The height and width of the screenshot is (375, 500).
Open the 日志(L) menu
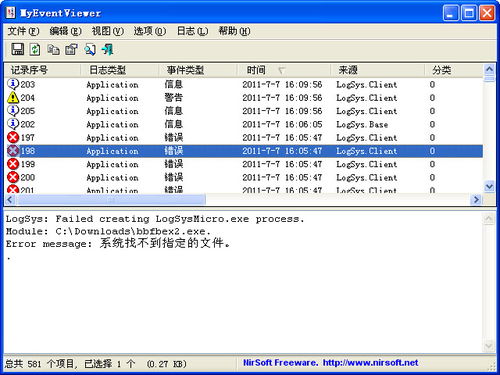coord(192,31)
